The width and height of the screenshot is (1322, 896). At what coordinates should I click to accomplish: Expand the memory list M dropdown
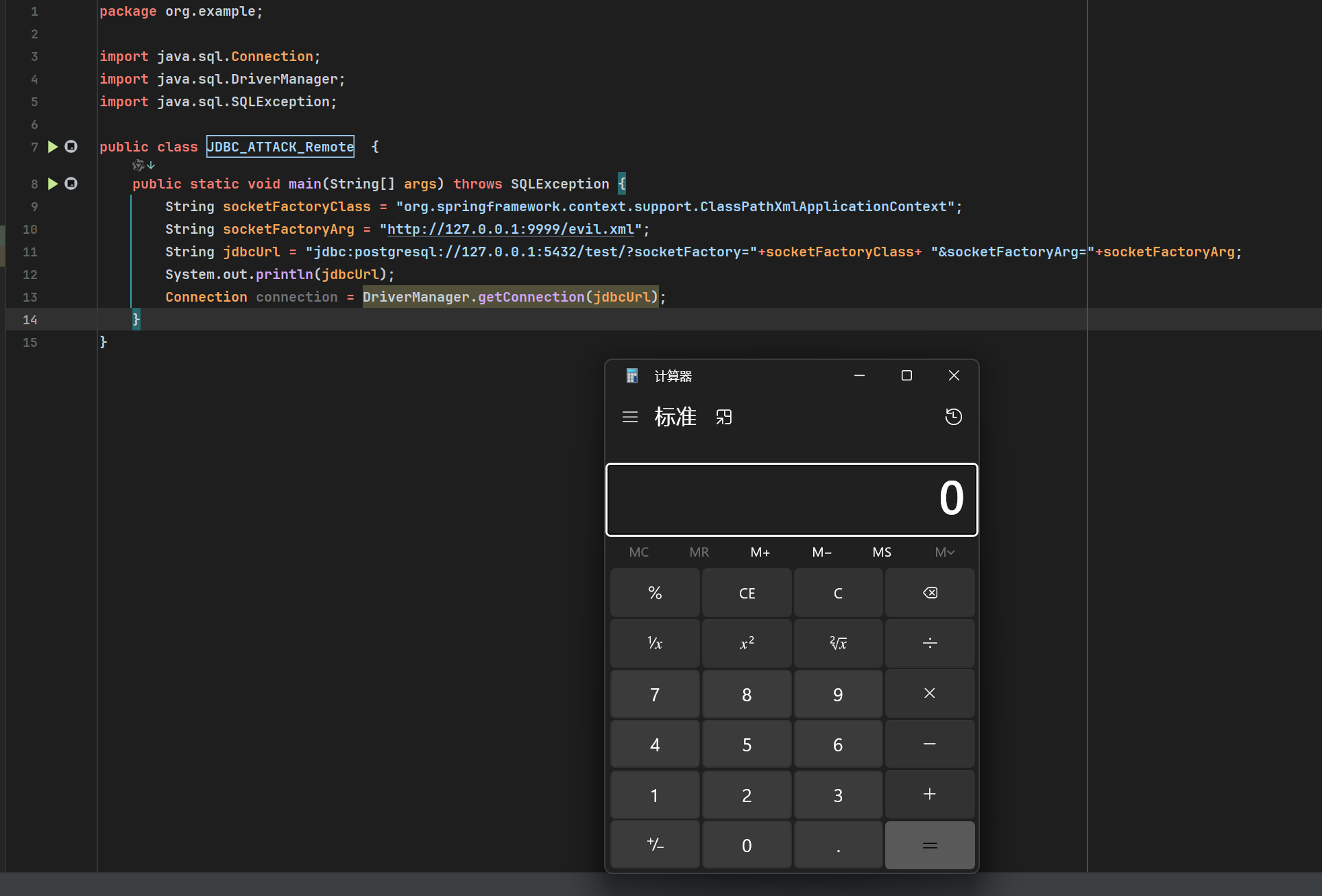pos(944,553)
